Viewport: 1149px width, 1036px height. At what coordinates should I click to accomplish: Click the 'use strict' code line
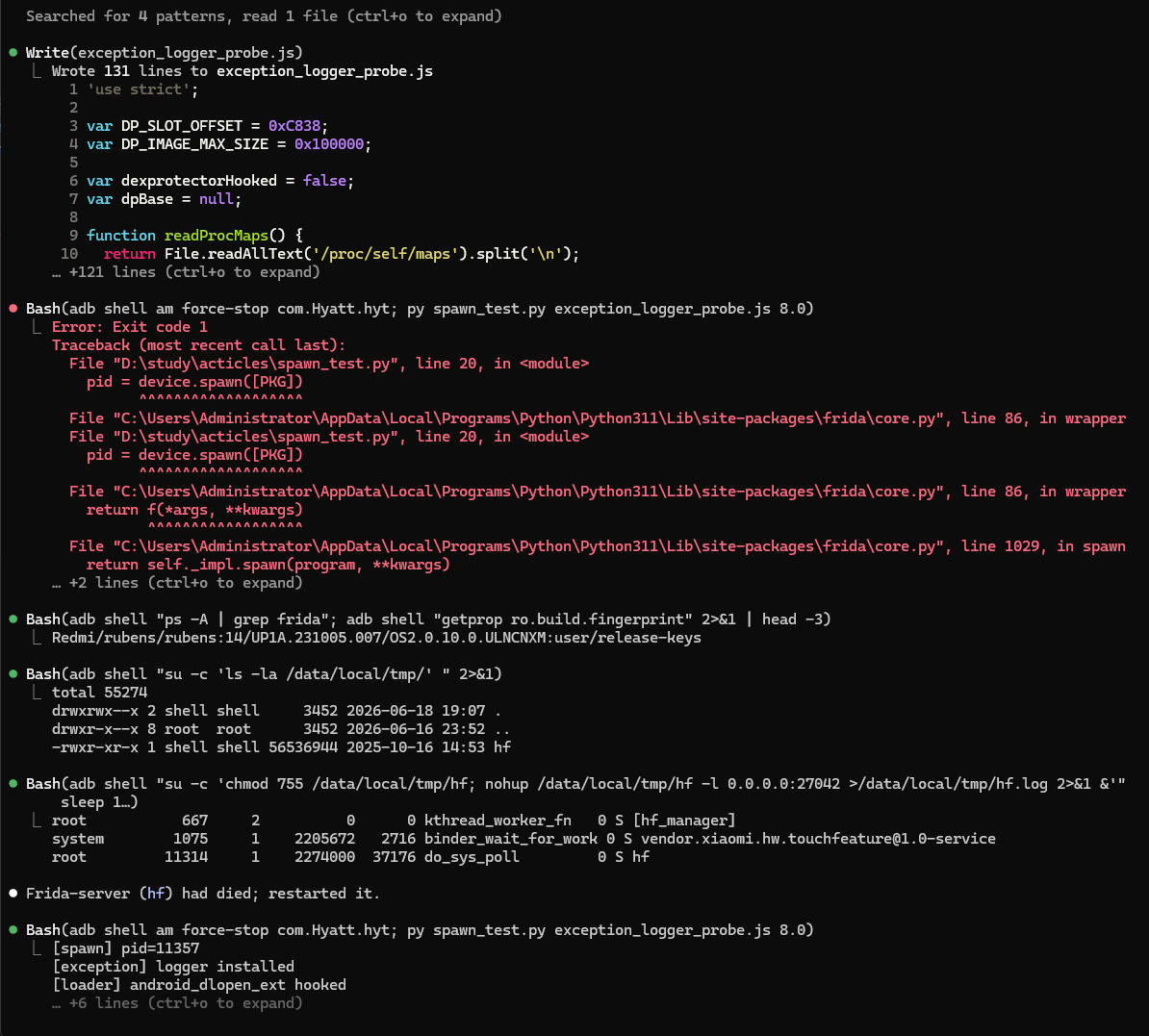point(142,89)
